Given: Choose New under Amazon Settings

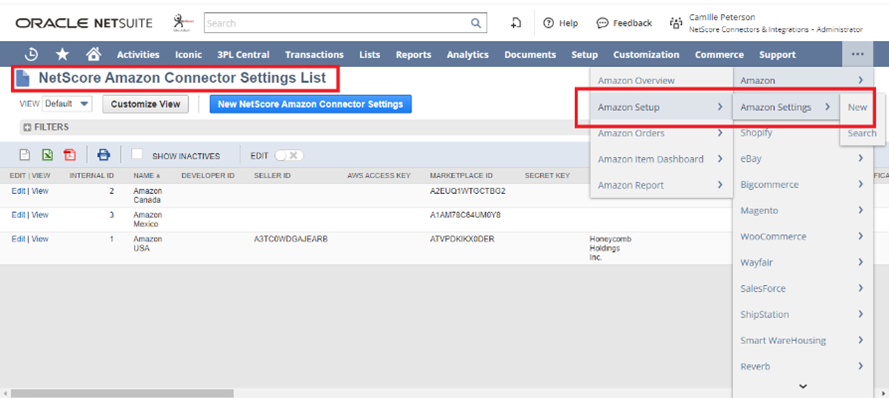Looking at the screenshot, I should coord(857,107).
